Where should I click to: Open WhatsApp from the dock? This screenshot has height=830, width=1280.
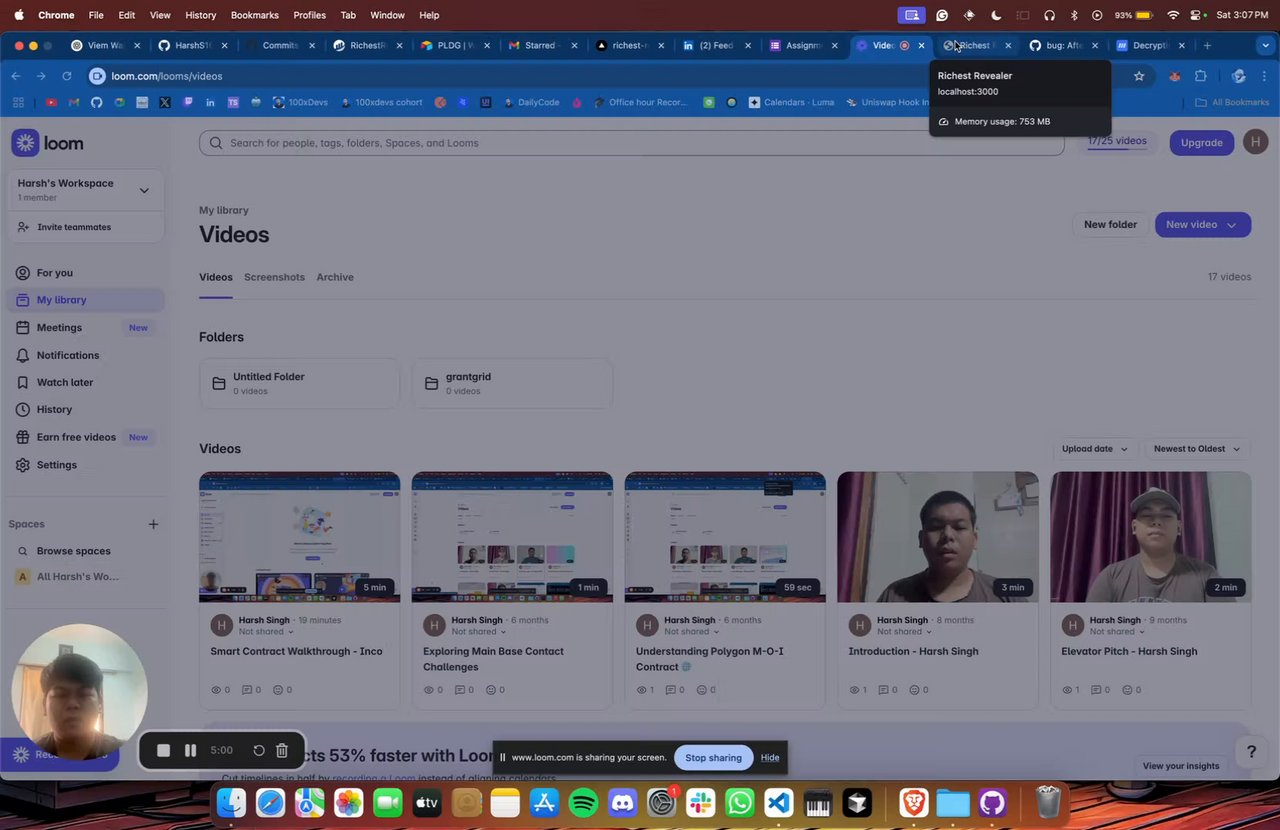point(740,802)
